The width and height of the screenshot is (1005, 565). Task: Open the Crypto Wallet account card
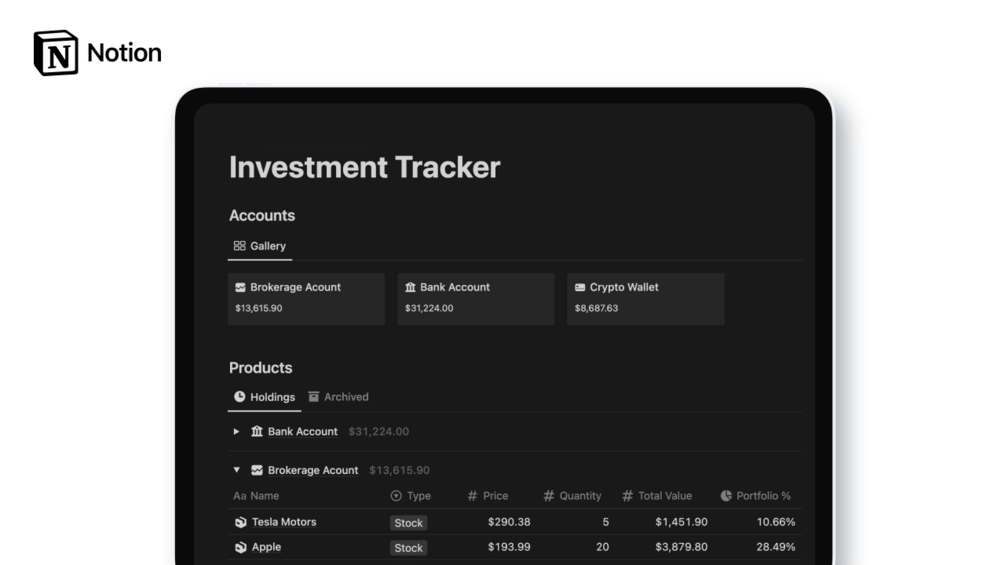pyautogui.click(x=645, y=298)
